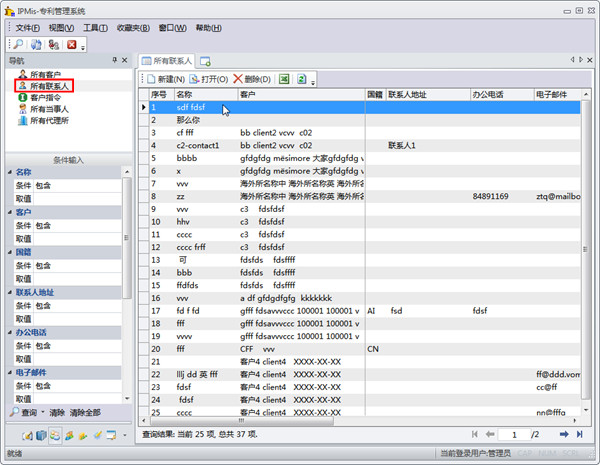Click the edit-note module icon in bottom bar
This screenshot has height=465, width=600.
pos(27,435)
